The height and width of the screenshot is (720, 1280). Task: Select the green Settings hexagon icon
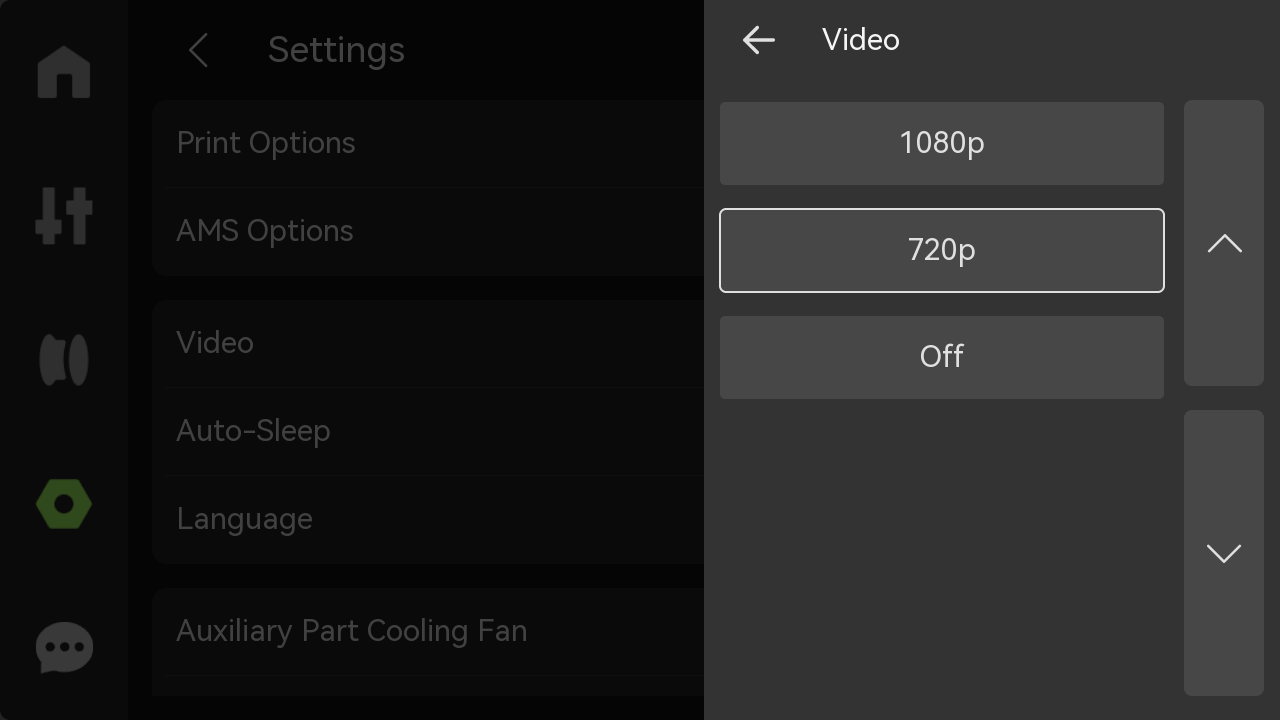tap(64, 504)
